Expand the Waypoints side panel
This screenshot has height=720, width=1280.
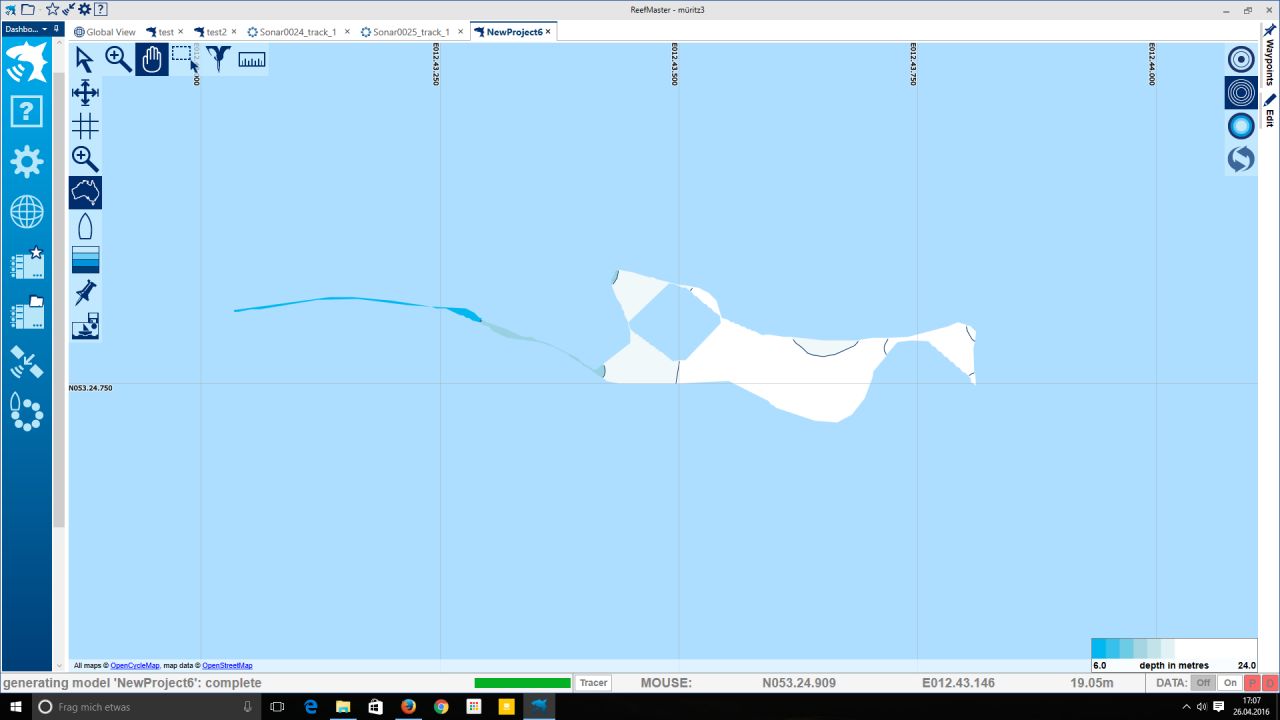pos(1270,57)
